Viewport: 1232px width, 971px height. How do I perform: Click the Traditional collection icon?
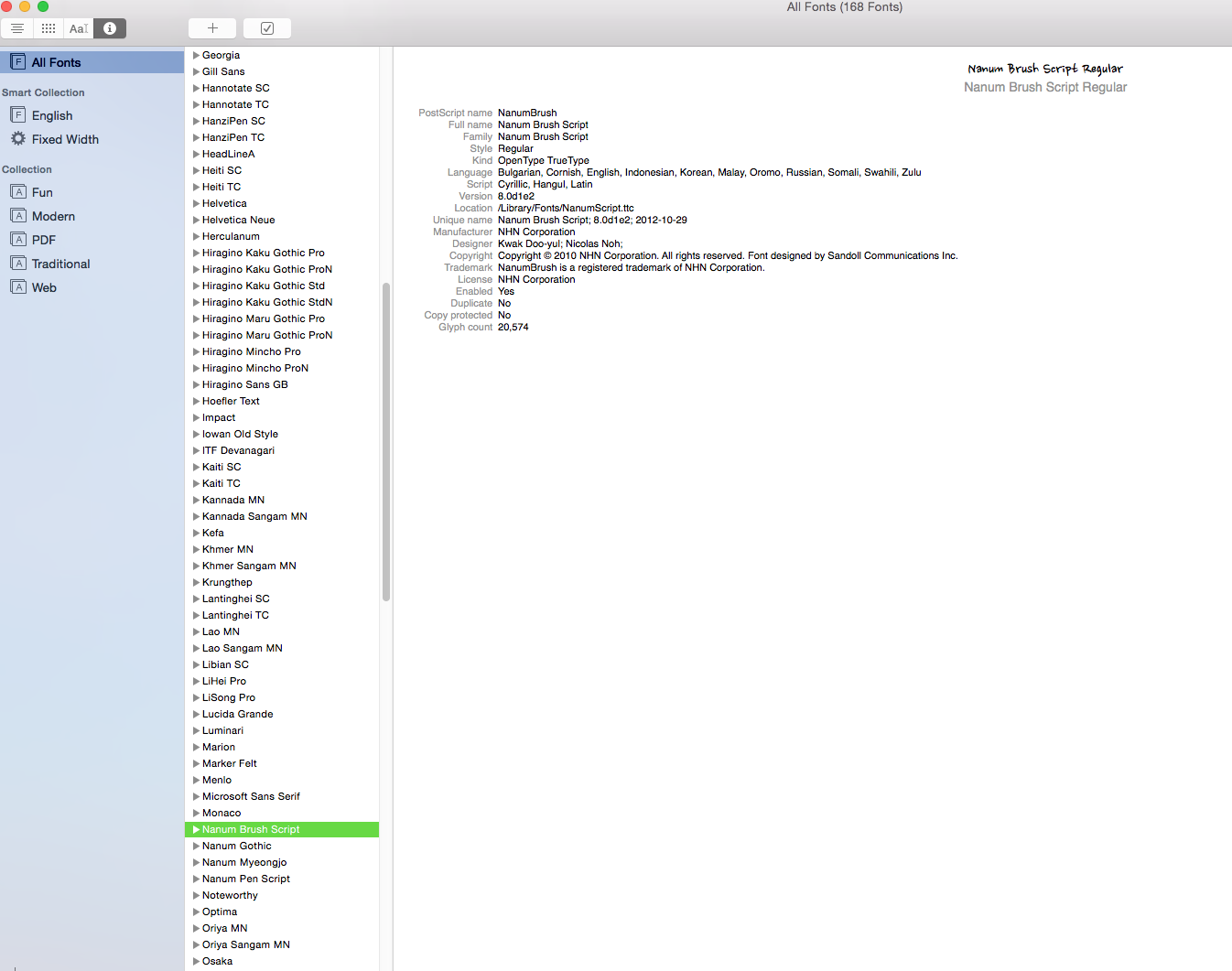pyautogui.click(x=18, y=264)
